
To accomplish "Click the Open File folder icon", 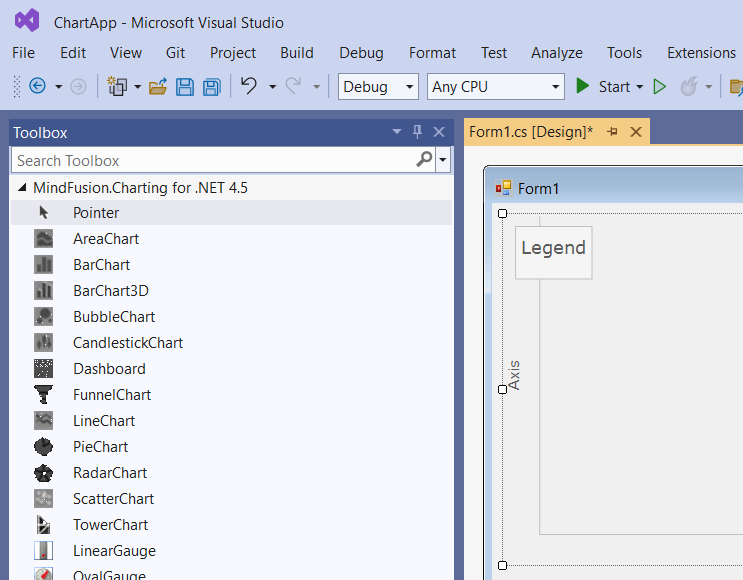I will 158,87.
